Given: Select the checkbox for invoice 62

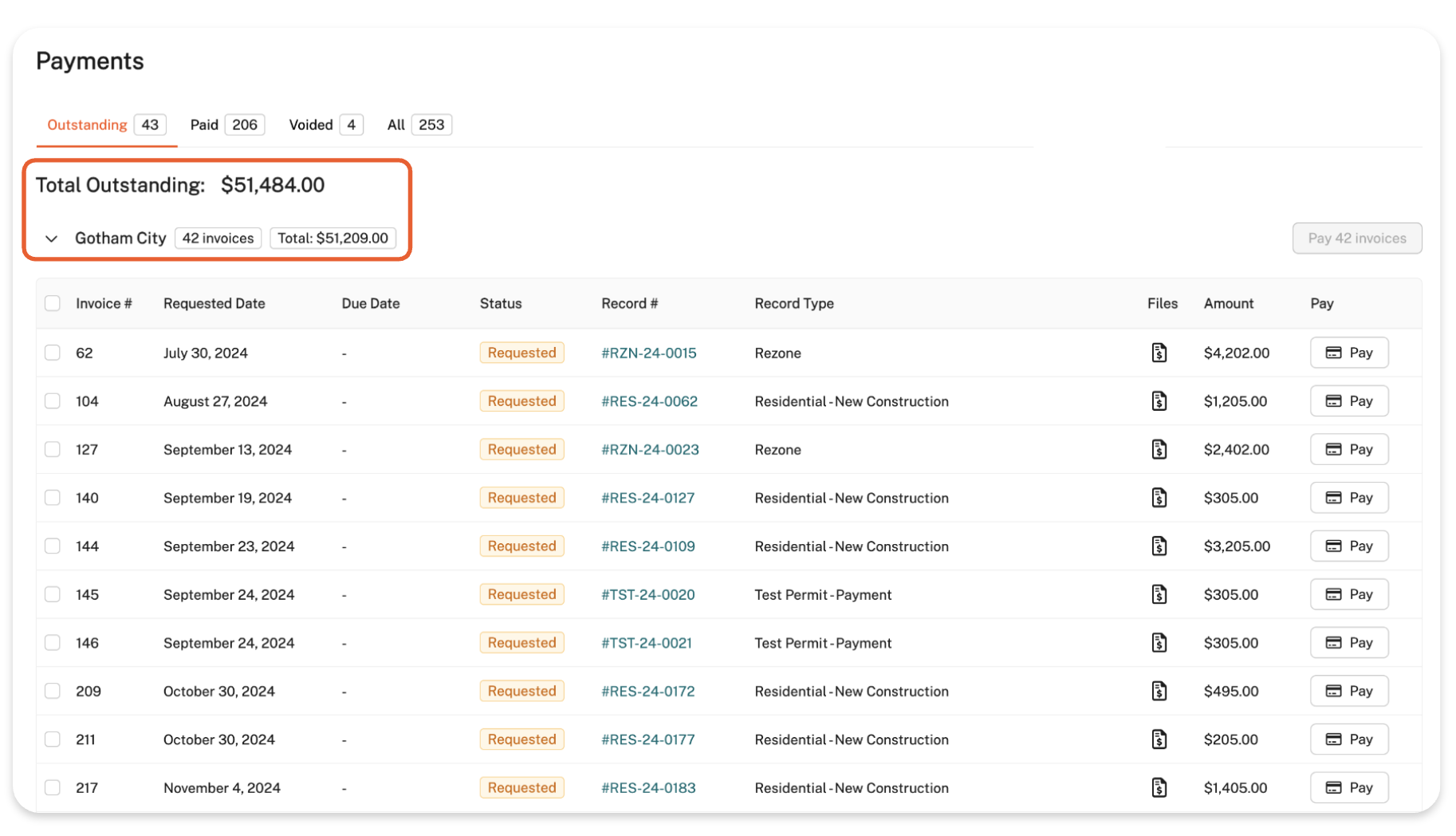Looking at the screenshot, I should (53, 353).
